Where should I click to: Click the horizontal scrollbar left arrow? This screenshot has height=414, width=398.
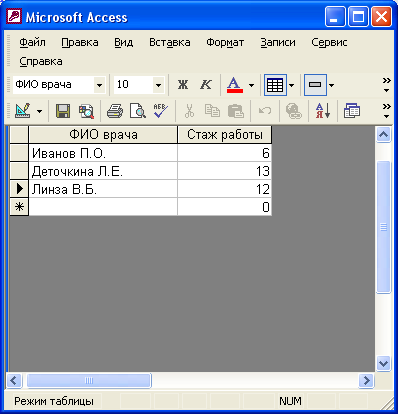click(14, 380)
